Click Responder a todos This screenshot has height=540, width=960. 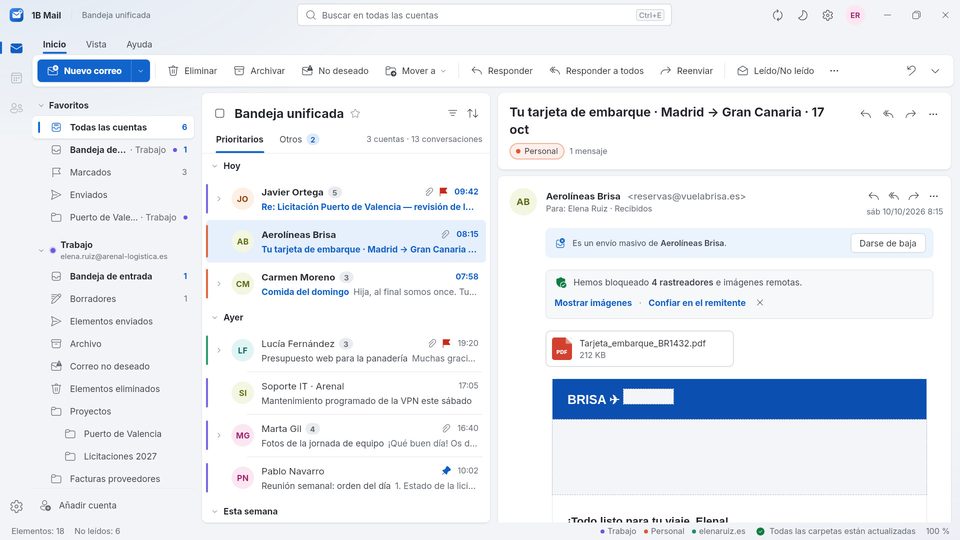tap(597, 71)
